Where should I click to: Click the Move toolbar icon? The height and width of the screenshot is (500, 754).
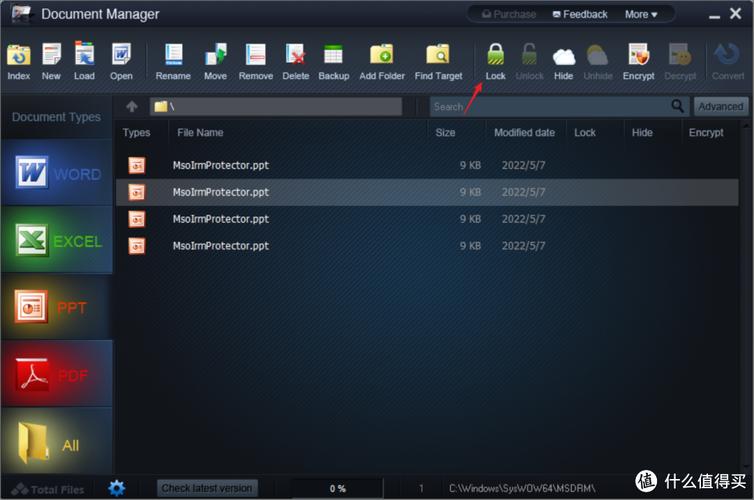215,59
